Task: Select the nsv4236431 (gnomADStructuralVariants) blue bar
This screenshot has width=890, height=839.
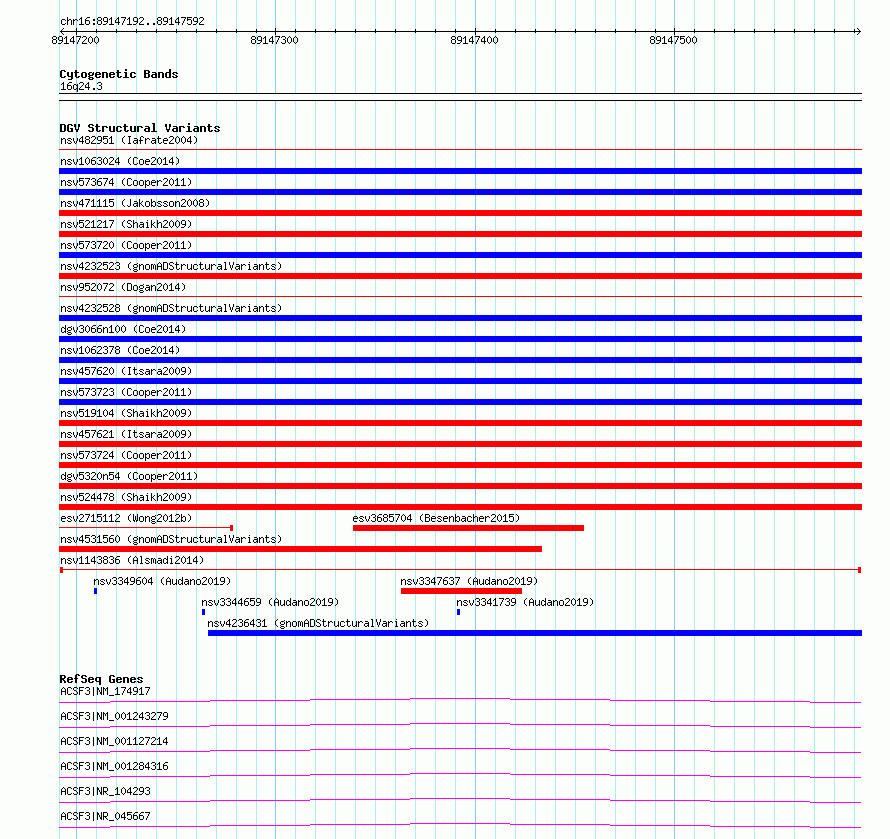Action: (535, 633)
